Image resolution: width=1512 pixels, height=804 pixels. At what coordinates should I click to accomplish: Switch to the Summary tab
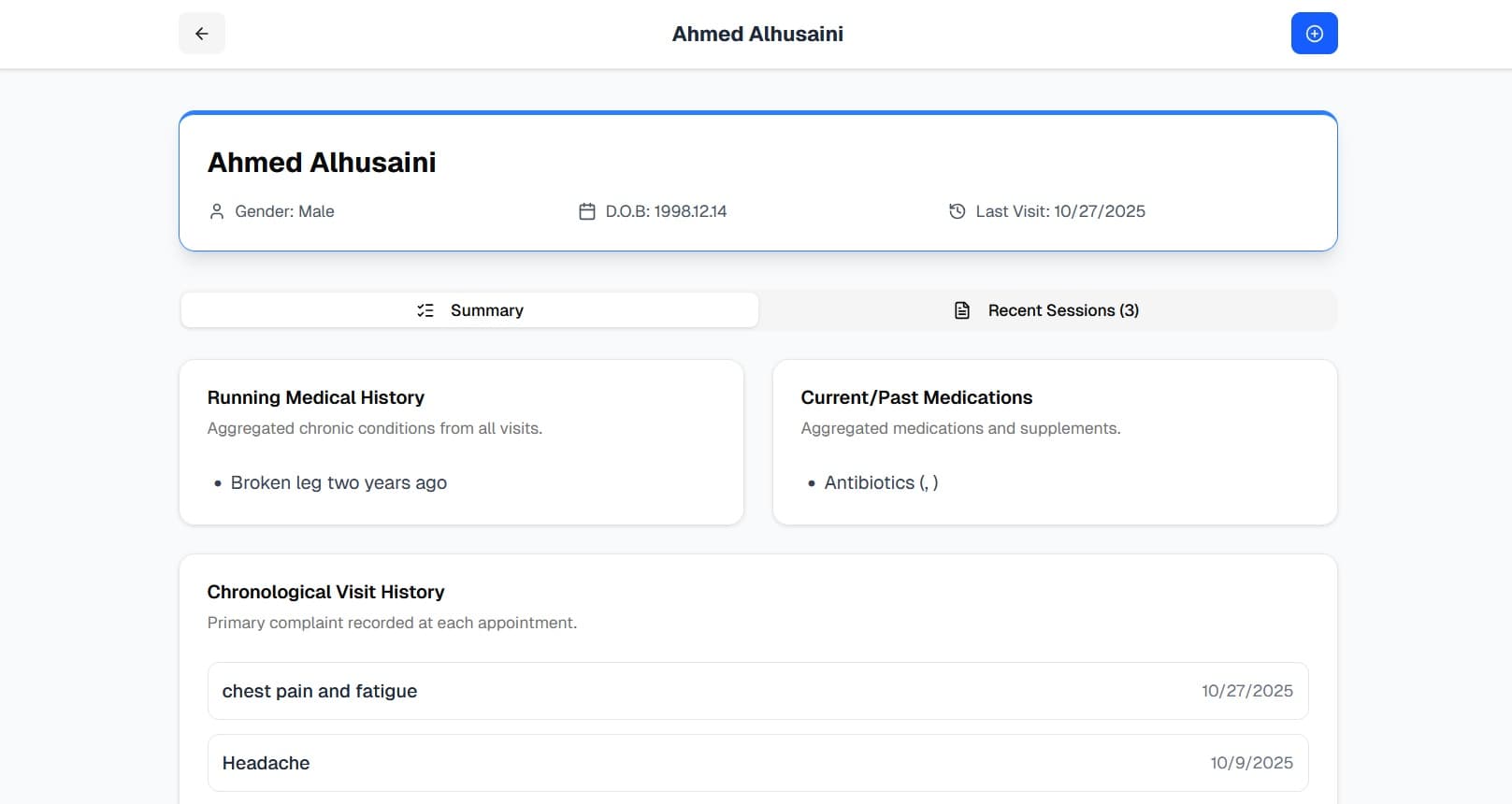coord(469,310)
